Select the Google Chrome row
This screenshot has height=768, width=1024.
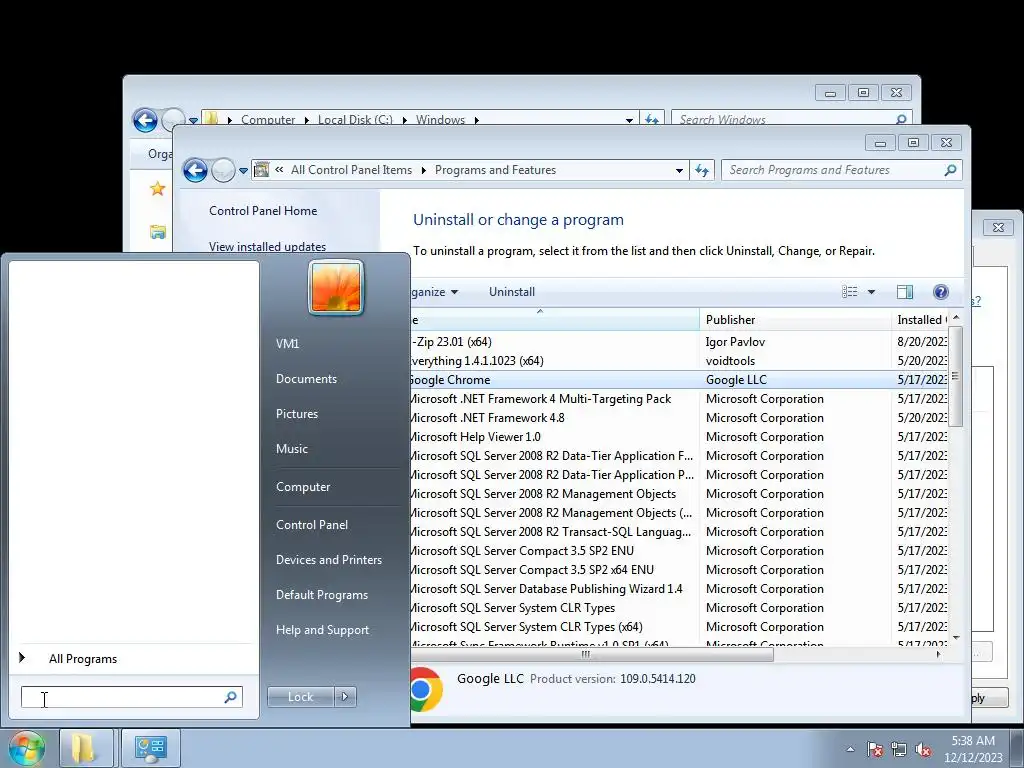click(x=679, y=379)
